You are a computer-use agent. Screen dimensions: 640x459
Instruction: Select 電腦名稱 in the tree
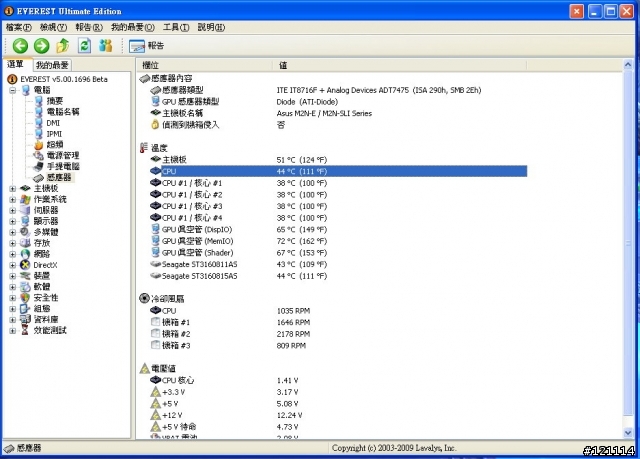[x=63, y=112]
